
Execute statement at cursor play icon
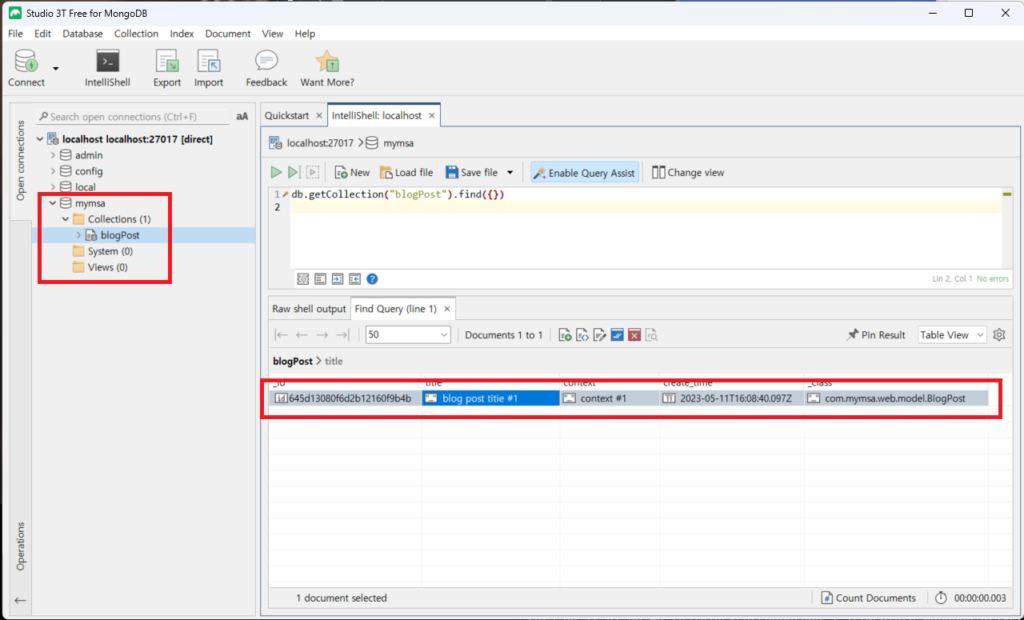click(293, 172)
